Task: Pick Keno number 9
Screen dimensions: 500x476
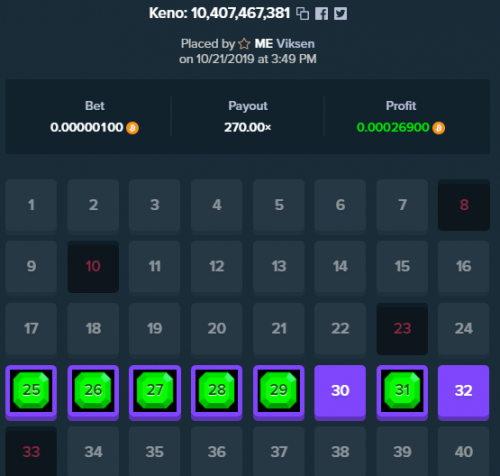Action: click(x=31, y=267)
